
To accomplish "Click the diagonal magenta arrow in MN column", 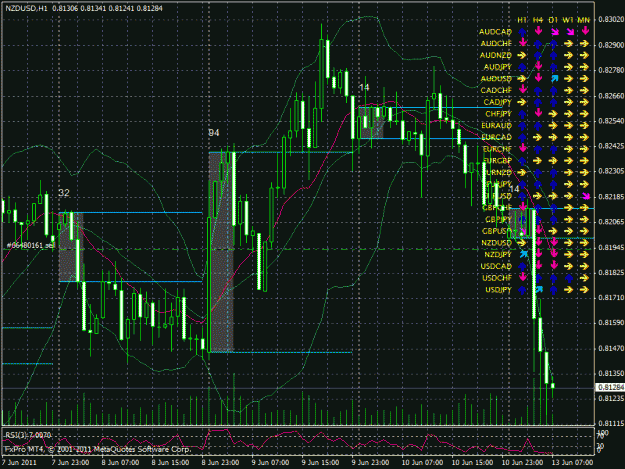I will [x=585, y=196].
